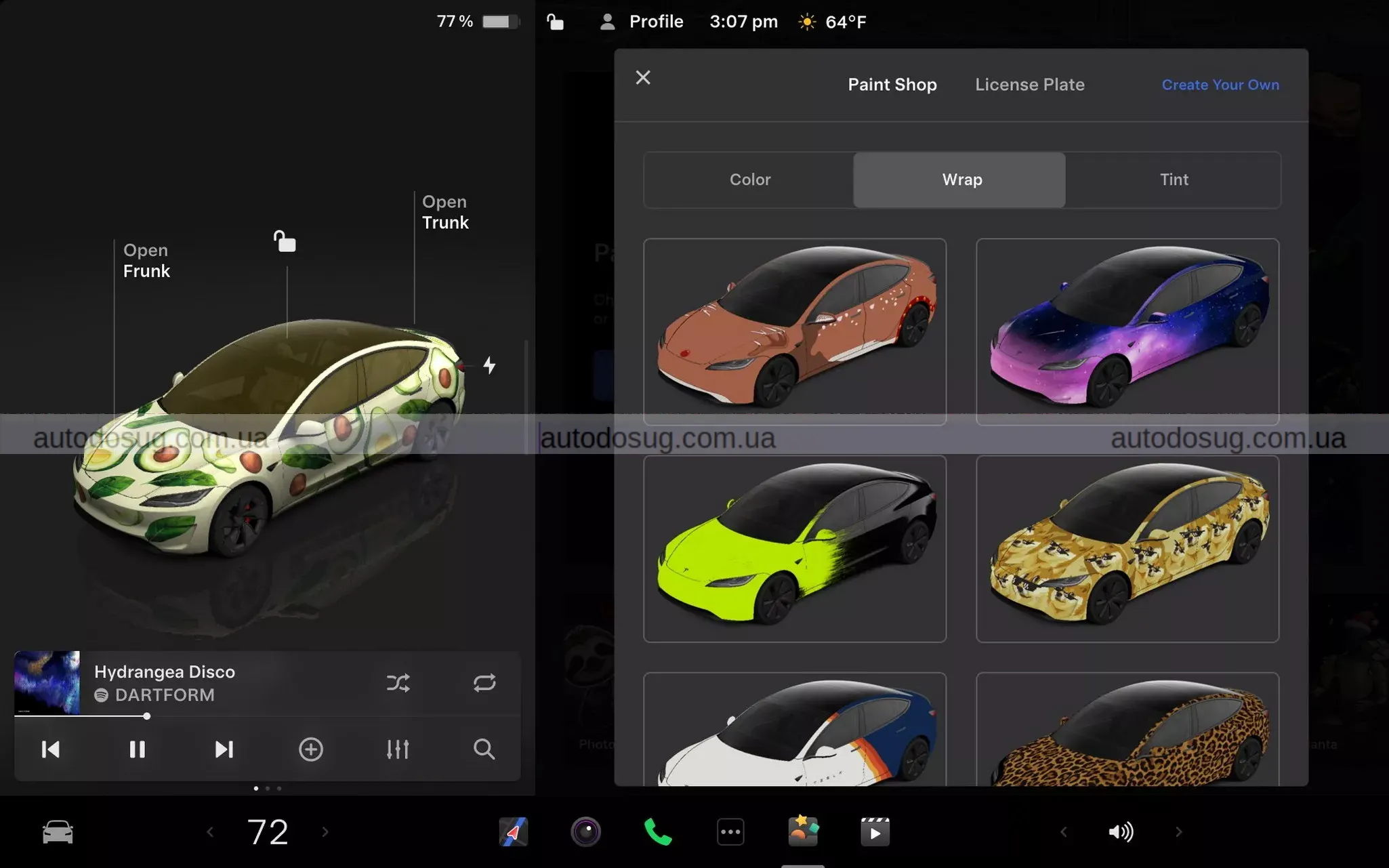Click the charging lightning bolt icon
Viewport: 1389px width, 868px height.
(x=489, y=366)
